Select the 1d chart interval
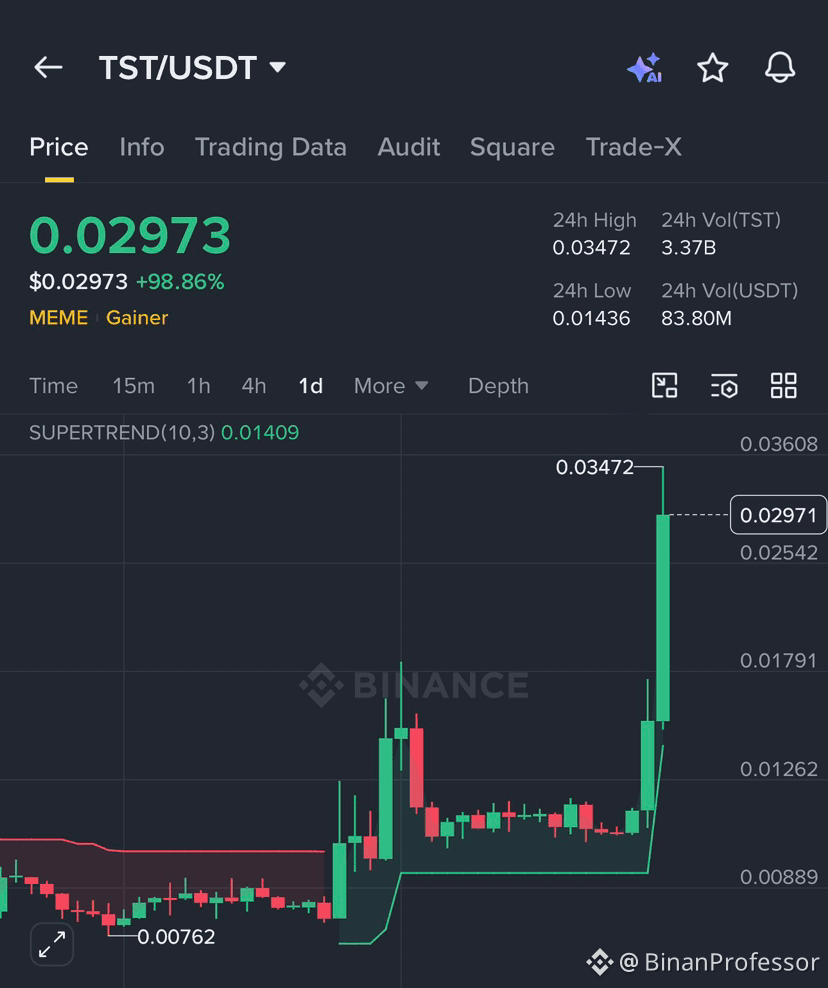The height and width of the screenshot is (988, 828). (x=311, y=386)
